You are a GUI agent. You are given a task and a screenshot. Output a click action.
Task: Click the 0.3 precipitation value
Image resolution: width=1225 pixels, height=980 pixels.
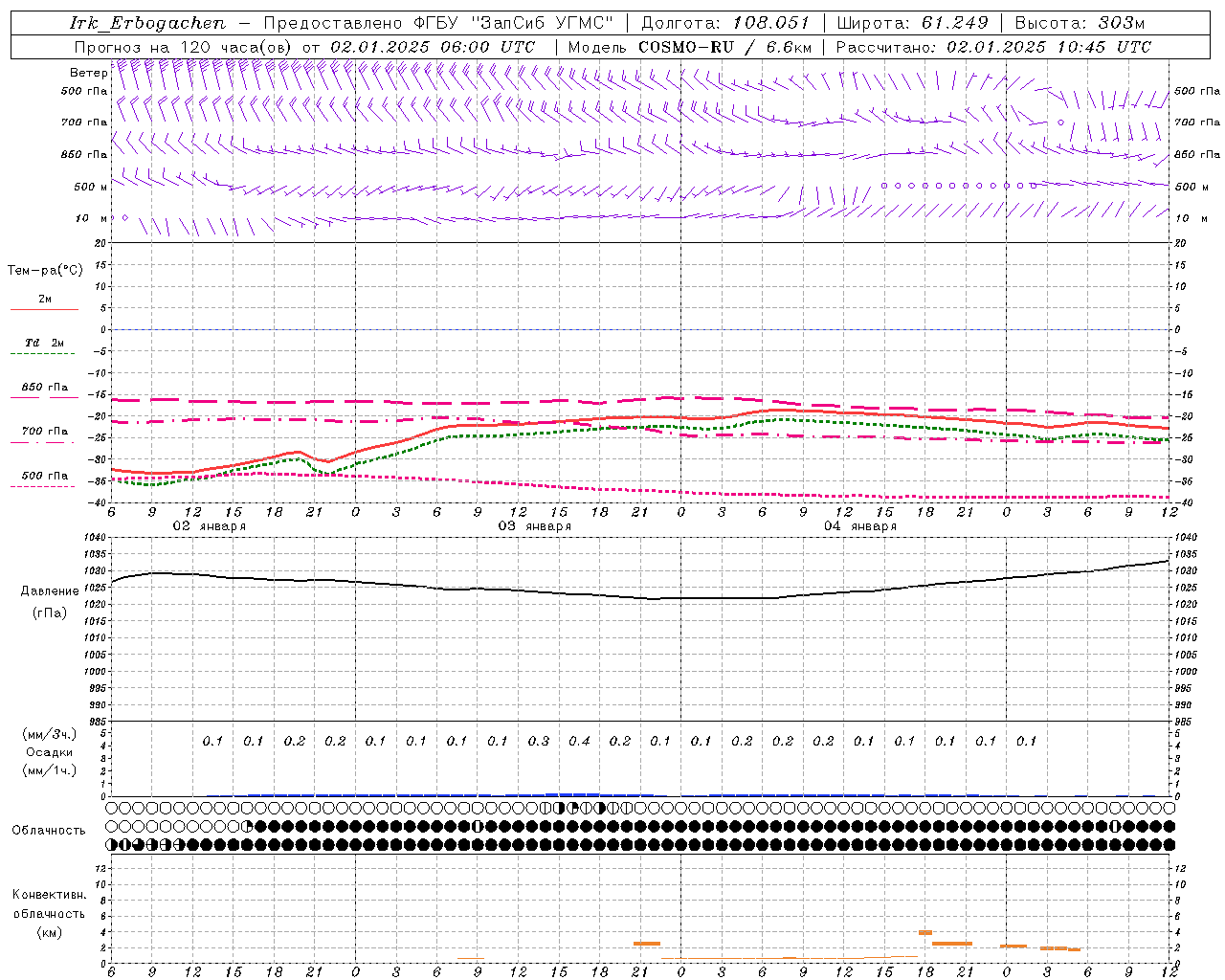pyautogui.click(x=539, y=741)
